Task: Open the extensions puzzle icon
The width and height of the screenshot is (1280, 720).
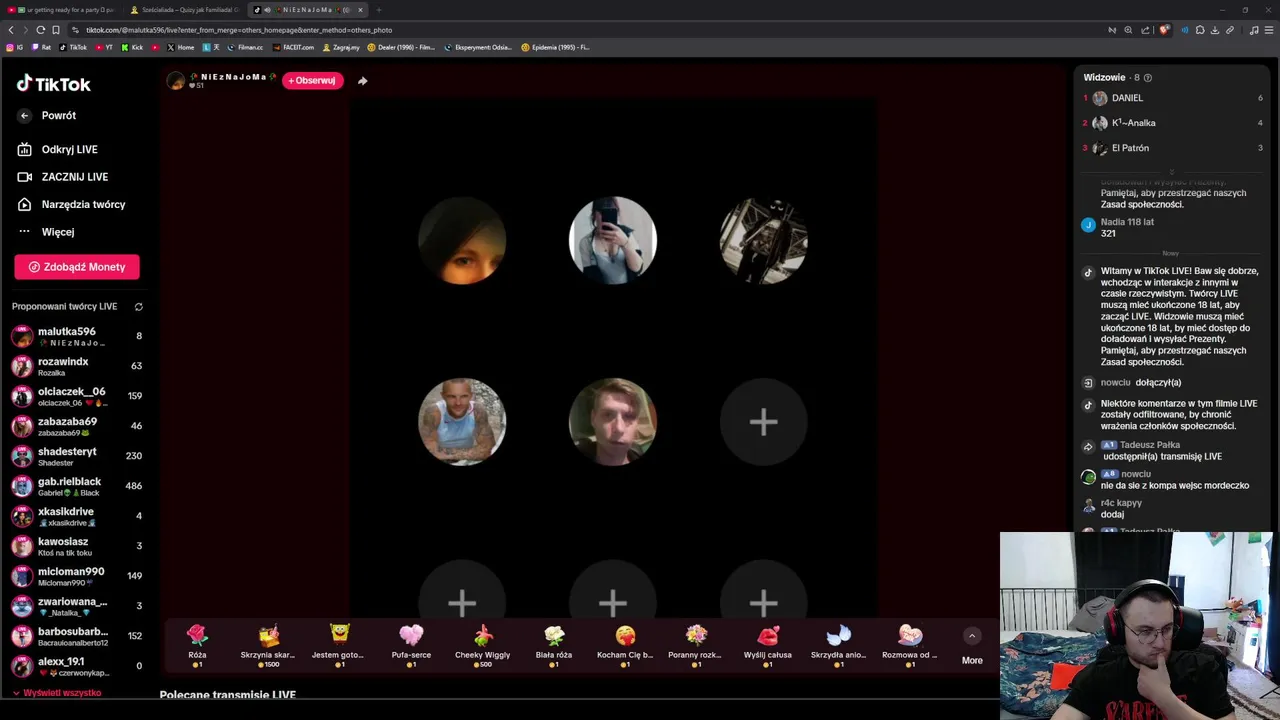Action: [1200, 30]
